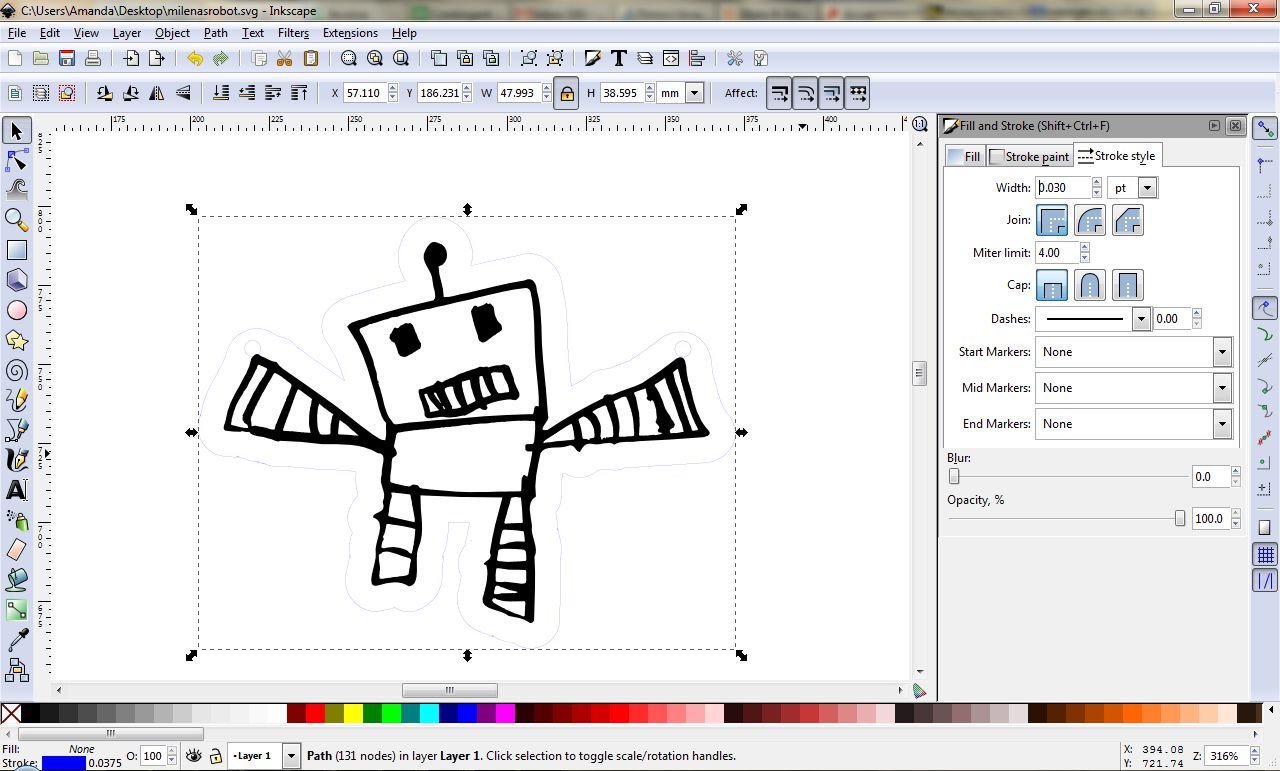This screenshot has width=1280, height=771.
Task: Select the Paint Bucket fill tool
Action: click(16, 580)
